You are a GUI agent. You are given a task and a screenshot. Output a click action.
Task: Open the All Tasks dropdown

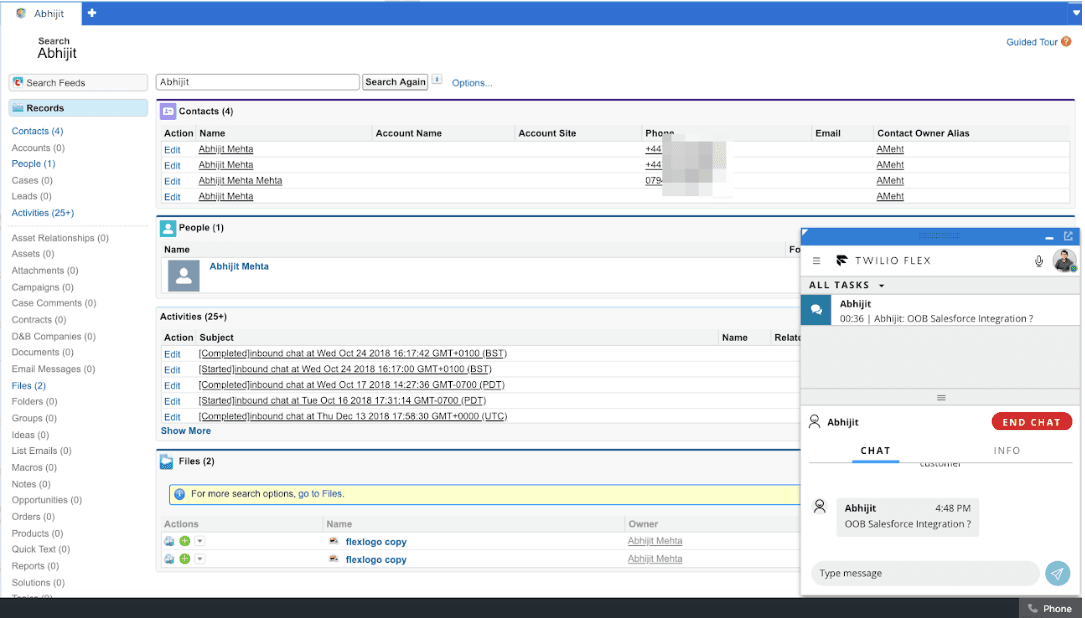coord(844,285)
